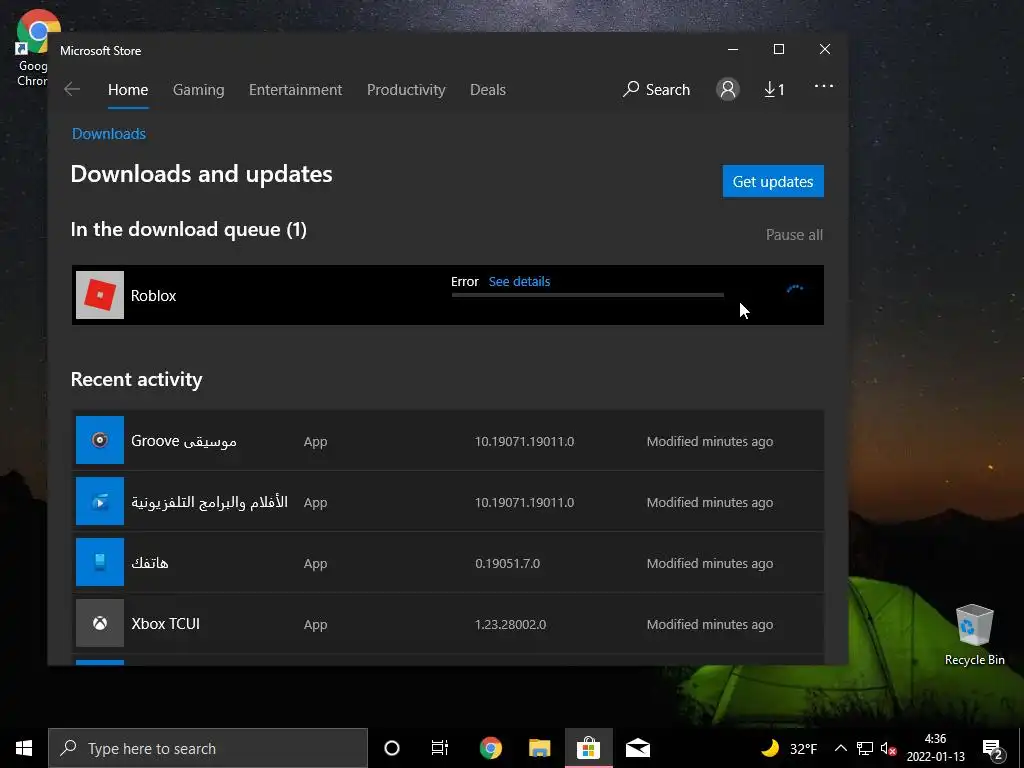Open Task View on the taskbar
This screenshot has height=768, width=1024.
click(x=440, y=748)
